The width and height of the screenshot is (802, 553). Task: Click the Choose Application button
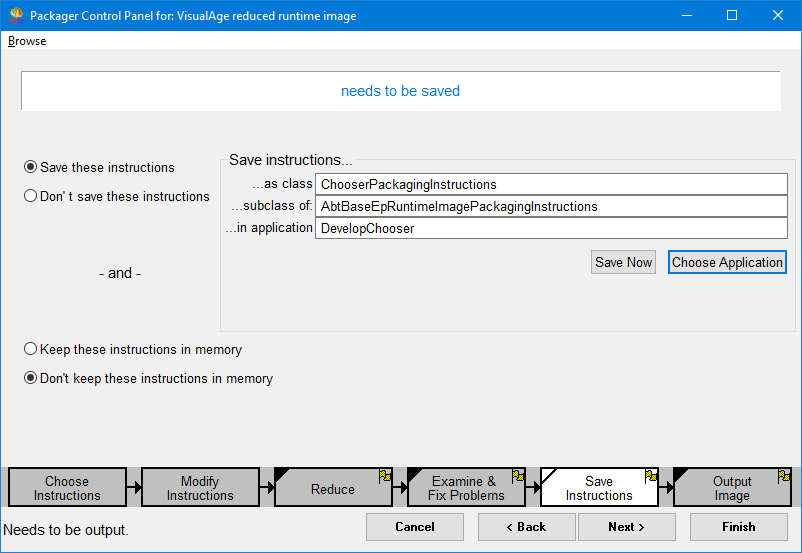point(727,262)
